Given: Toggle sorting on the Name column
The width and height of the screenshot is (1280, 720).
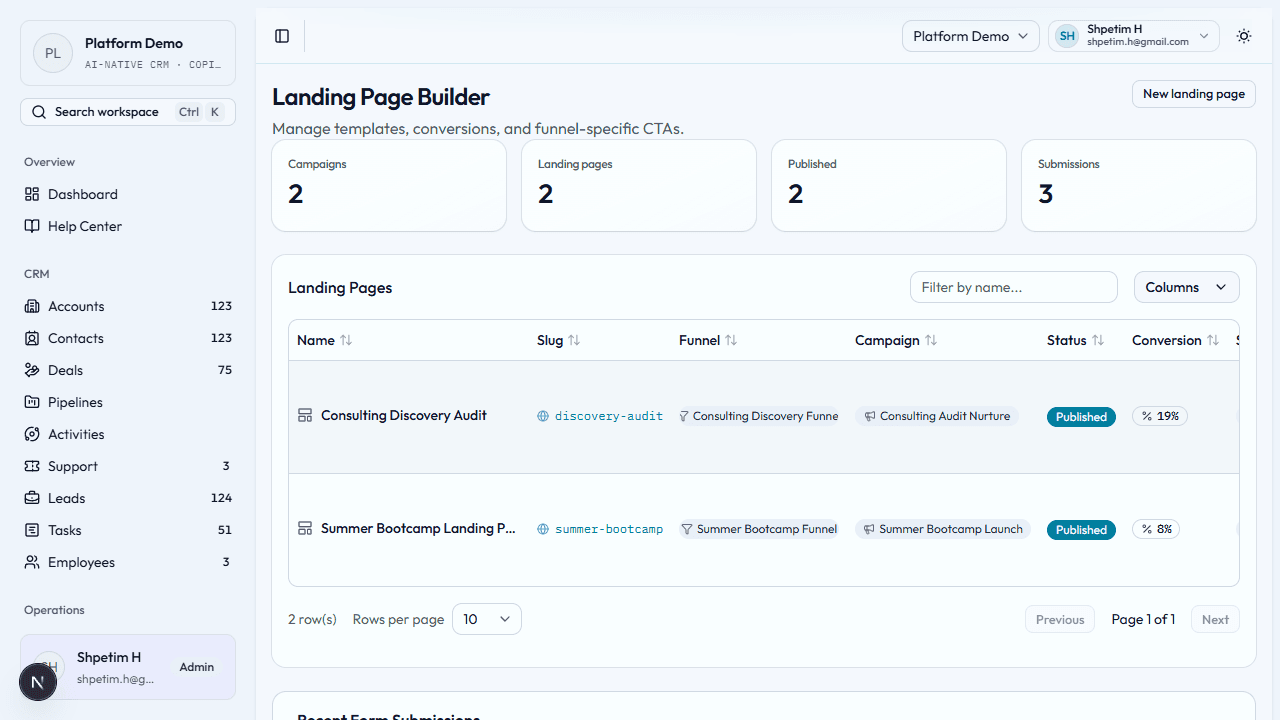Looking at the screenshot, I should point(347,340).
